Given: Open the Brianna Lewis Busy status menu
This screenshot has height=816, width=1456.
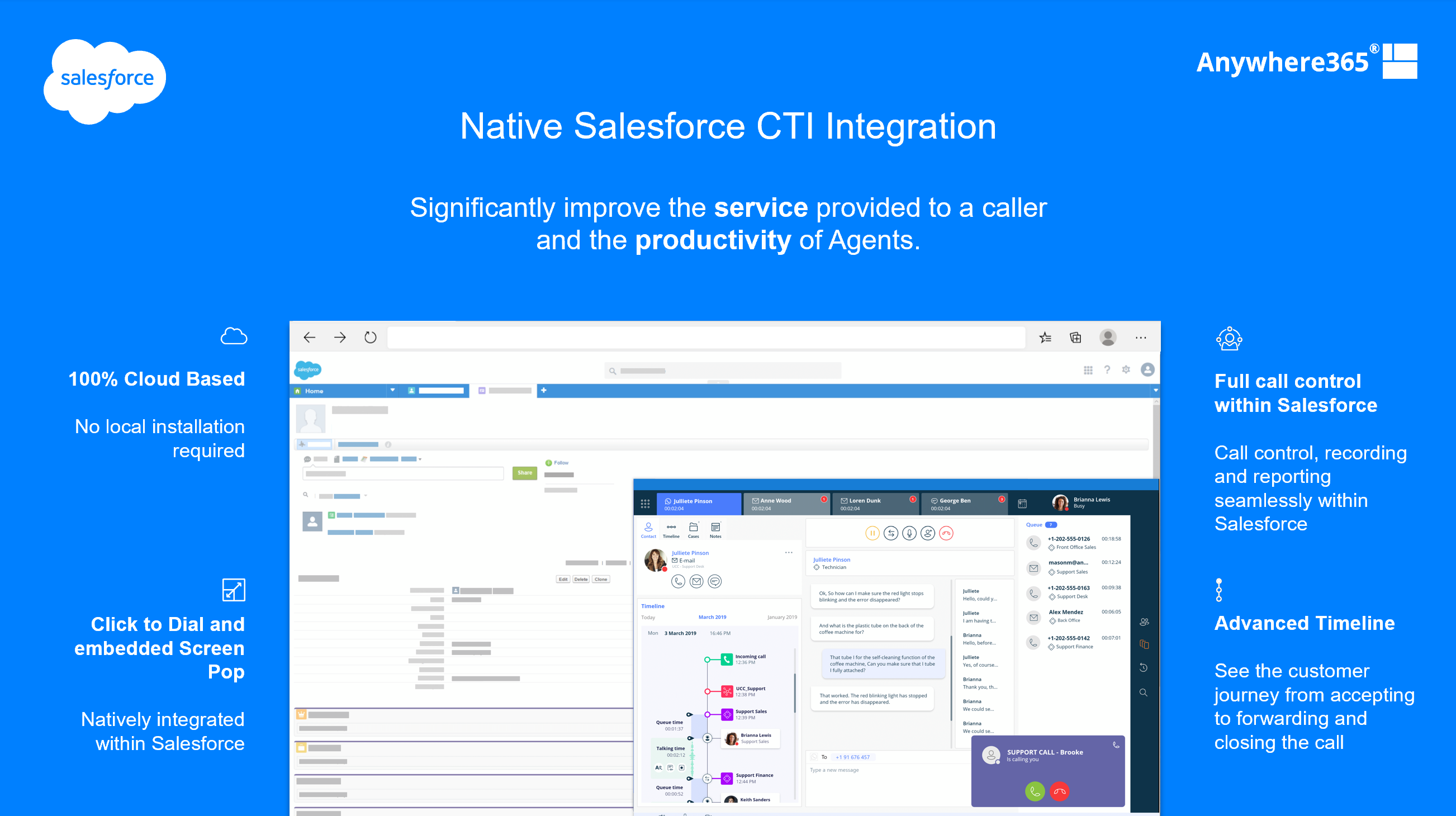Looking at the screenshot, I should [x=1082, y=502].
